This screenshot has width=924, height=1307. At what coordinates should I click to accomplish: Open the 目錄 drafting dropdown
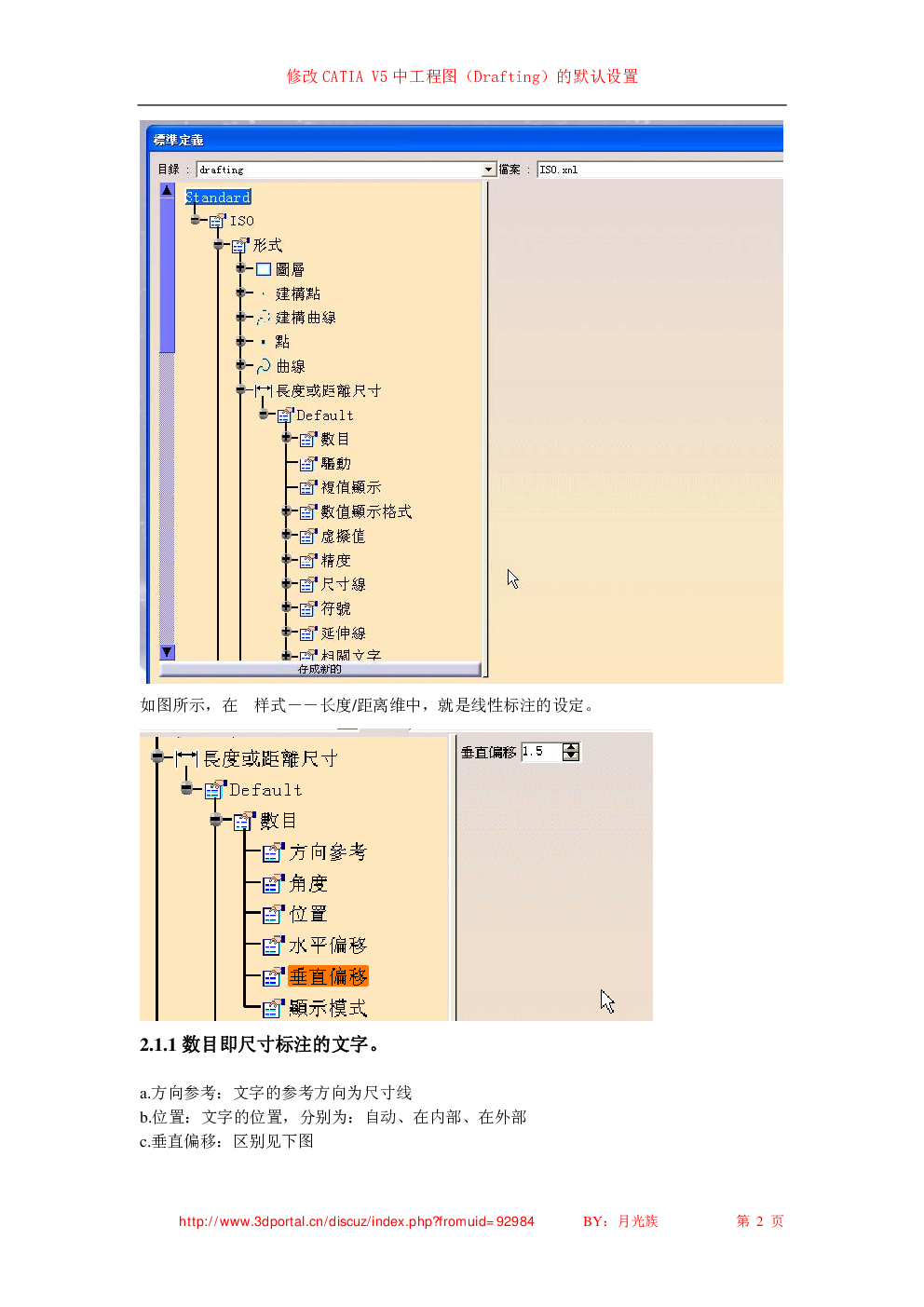(489, 170)
